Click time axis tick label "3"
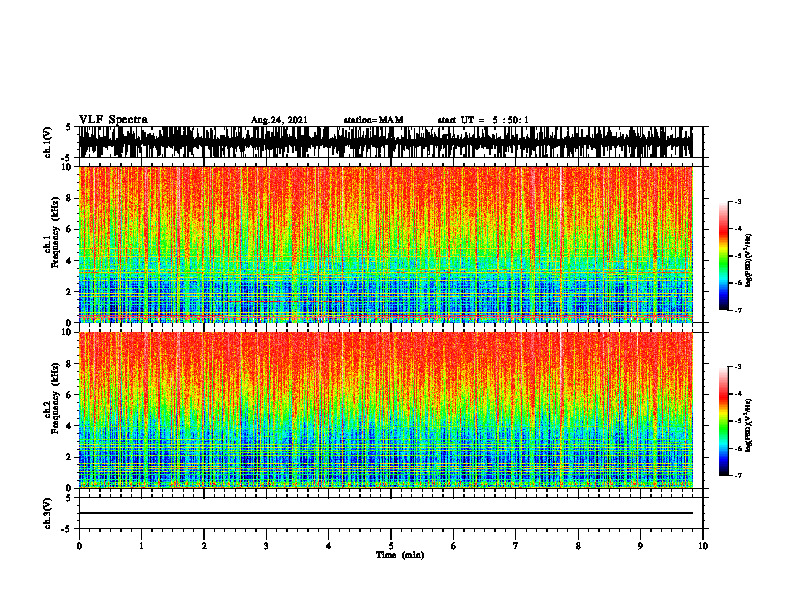This screenshot has width=792, height=612. (266, 546)
